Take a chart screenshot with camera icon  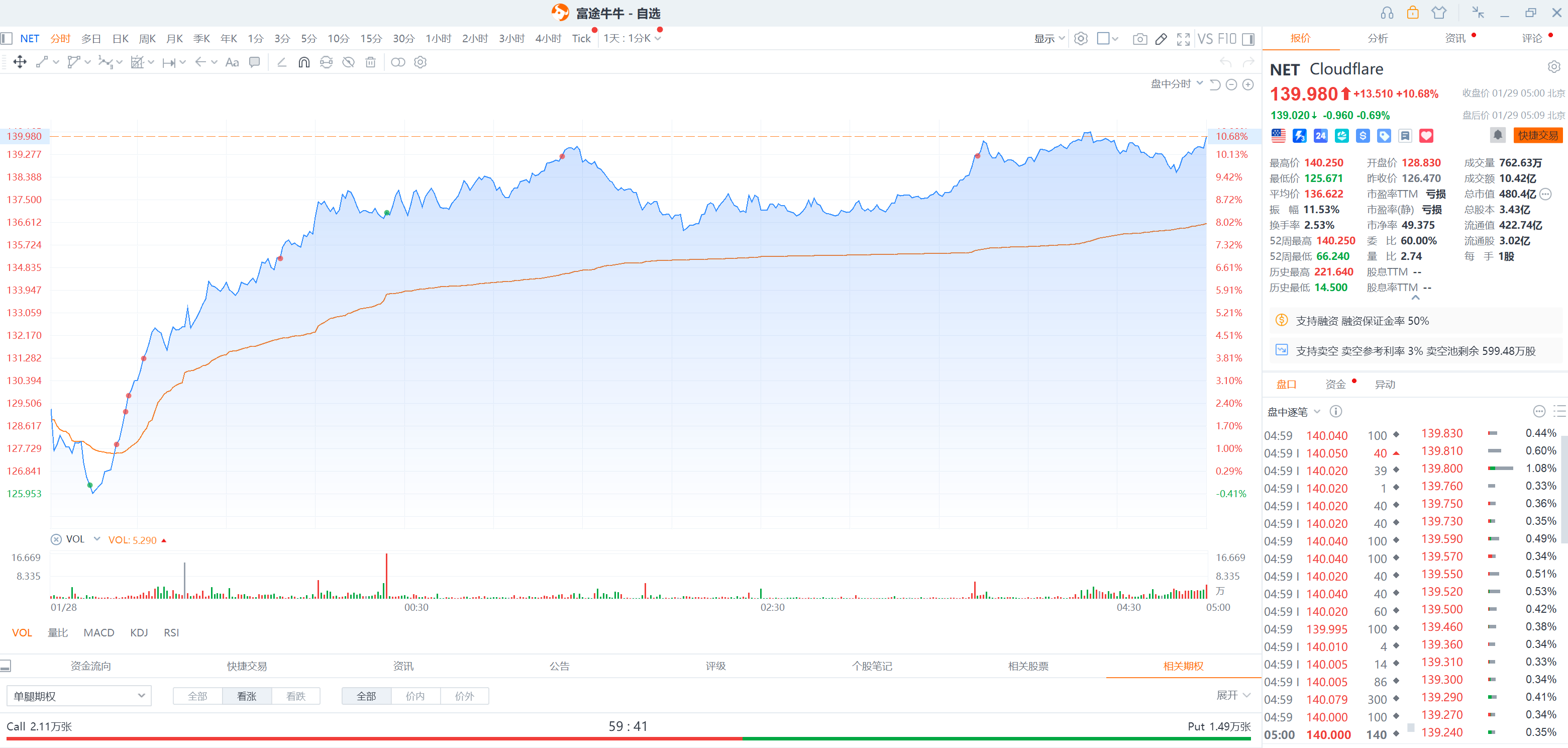(1139, 39)
